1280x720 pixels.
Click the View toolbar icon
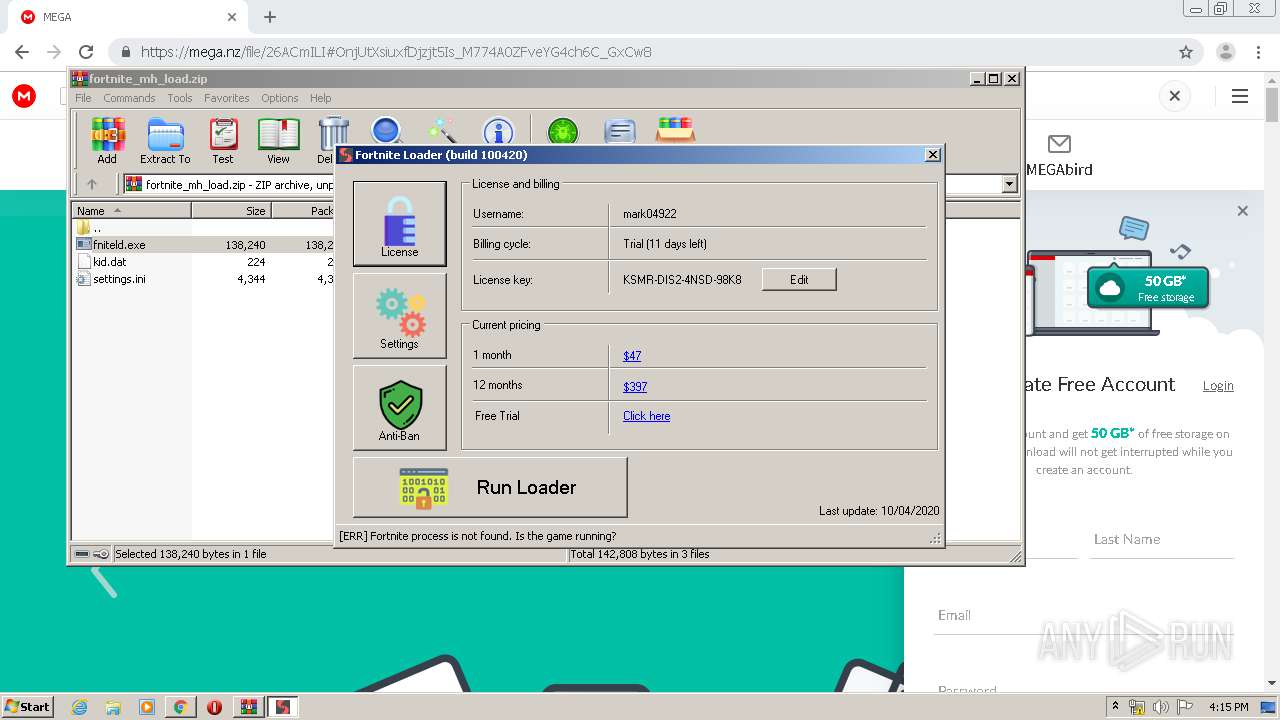coord(278,141)
